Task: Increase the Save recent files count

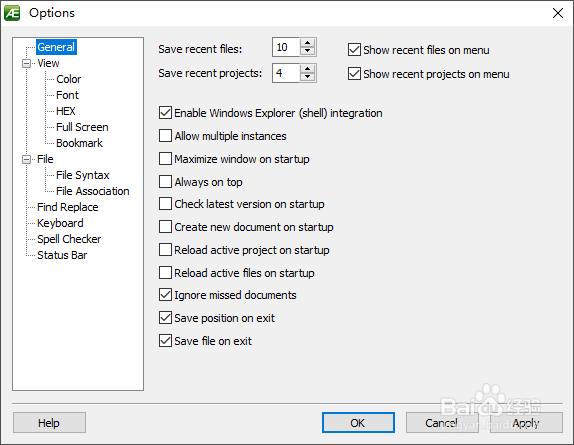Action: pyautogui.click(x=308, y=43)
